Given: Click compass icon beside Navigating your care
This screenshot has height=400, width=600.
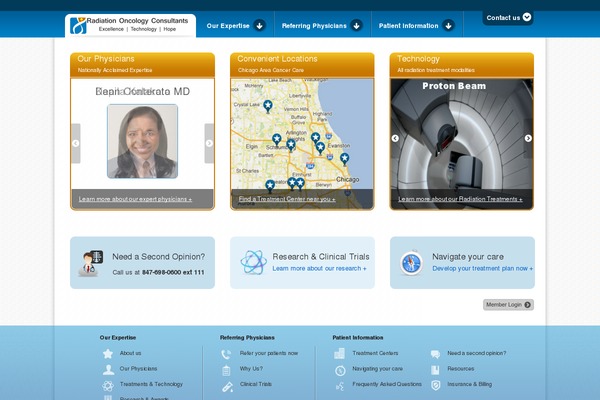Looking at the screenshot, I should 340,370.
